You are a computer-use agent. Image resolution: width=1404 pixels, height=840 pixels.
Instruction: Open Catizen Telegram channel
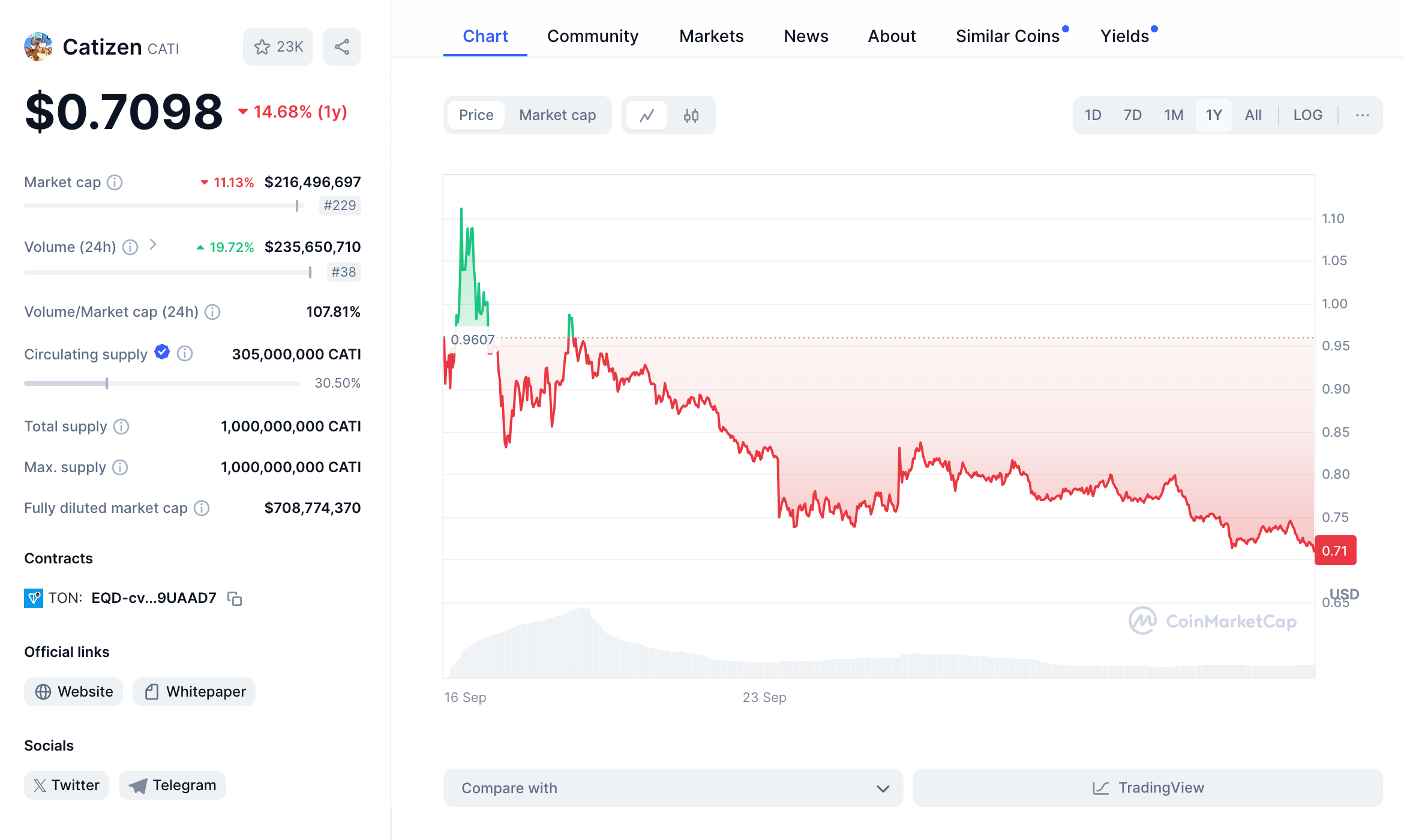click(x=172, y=785)
